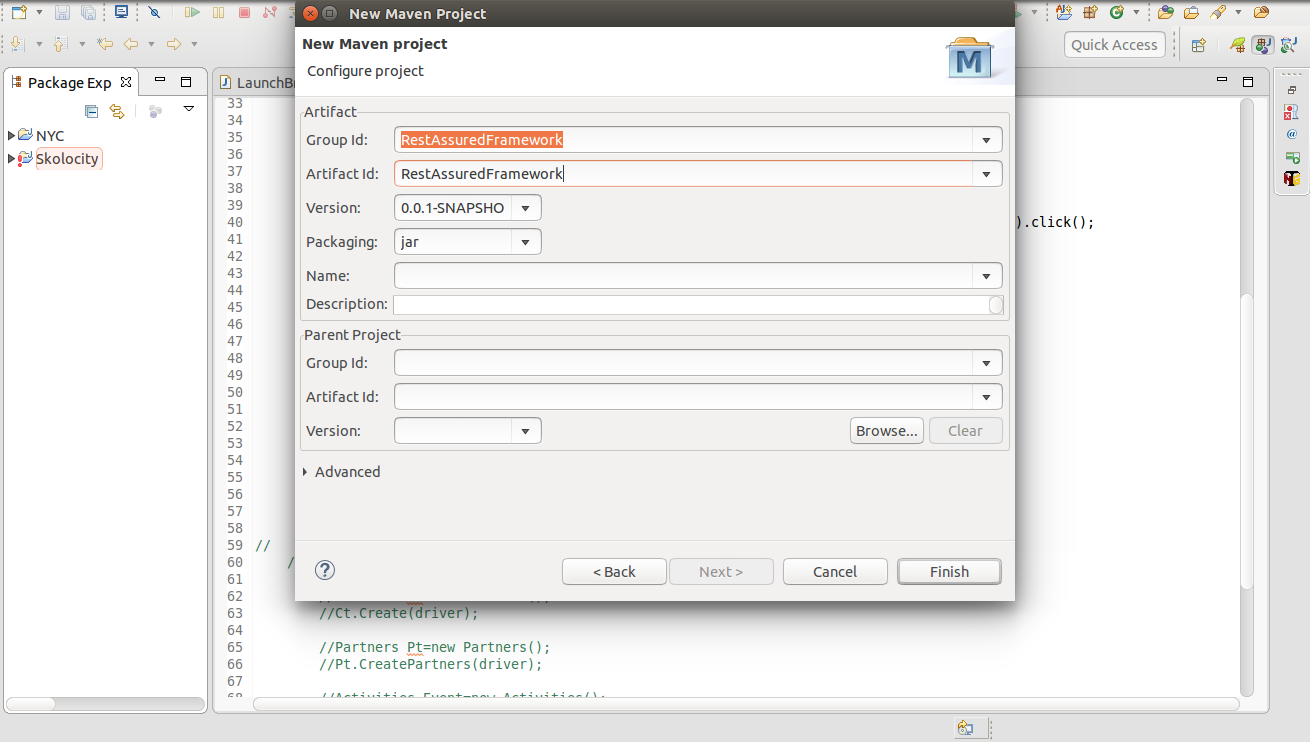Click the red Terminate debug icon
The width and height of the screenshot is (1310, 742).
click(x=244, y=13)
